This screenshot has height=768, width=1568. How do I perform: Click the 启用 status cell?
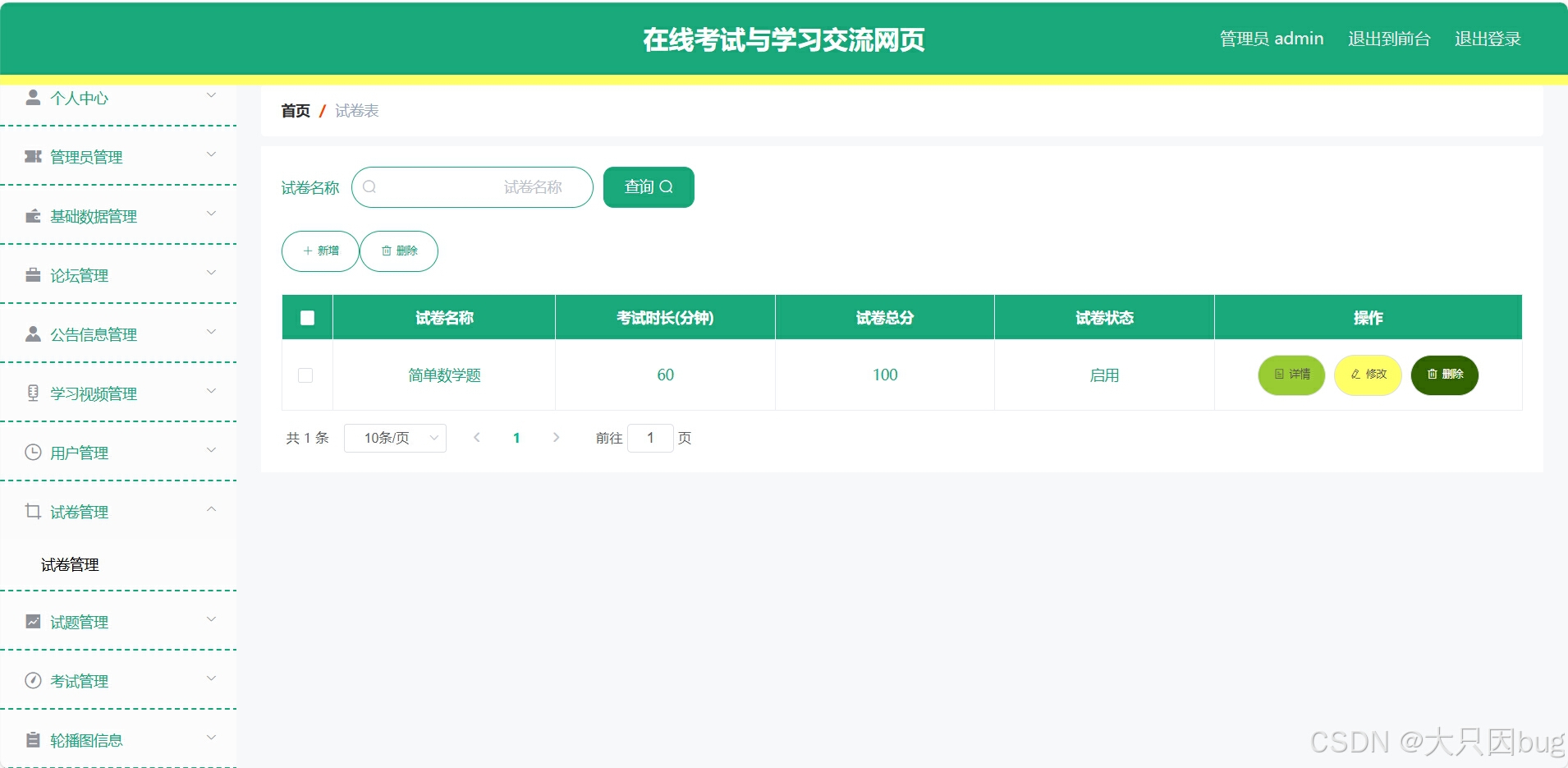1104,375
